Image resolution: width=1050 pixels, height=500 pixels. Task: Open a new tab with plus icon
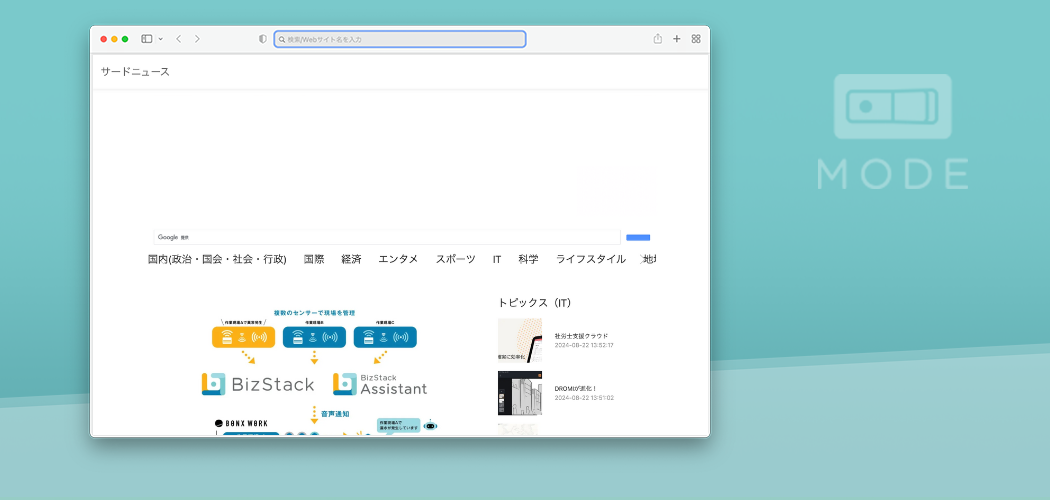coord(677,39)
